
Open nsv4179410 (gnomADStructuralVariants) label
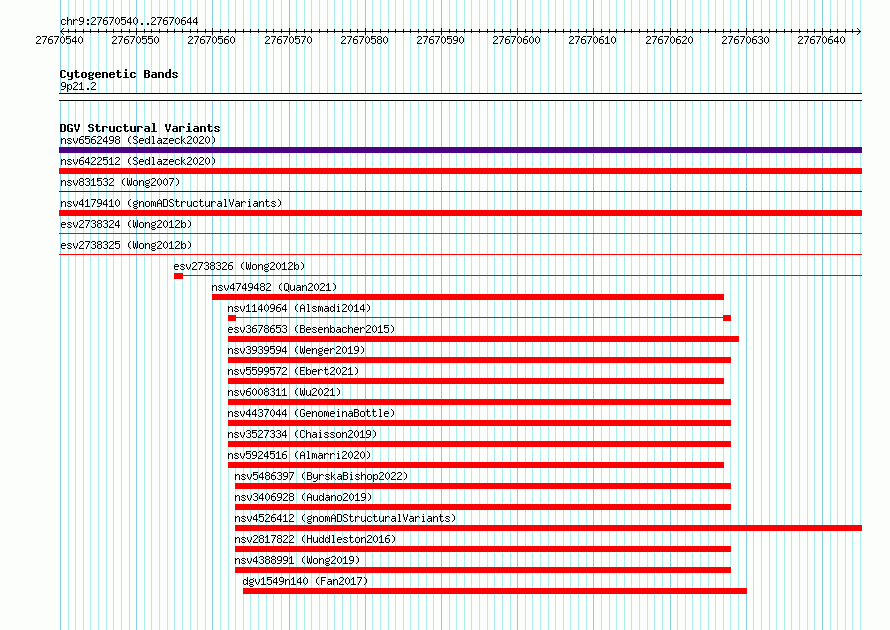171,203
